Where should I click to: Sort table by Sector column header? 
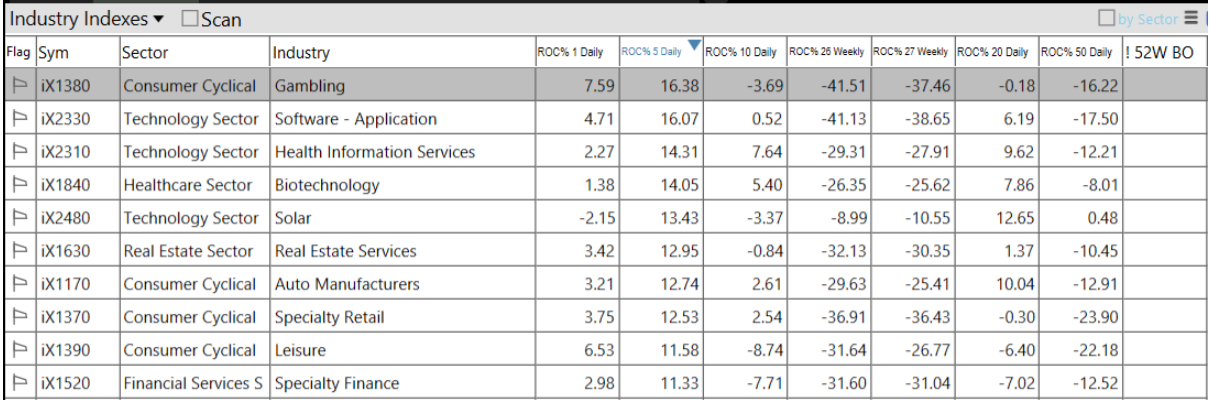[194, 53]
